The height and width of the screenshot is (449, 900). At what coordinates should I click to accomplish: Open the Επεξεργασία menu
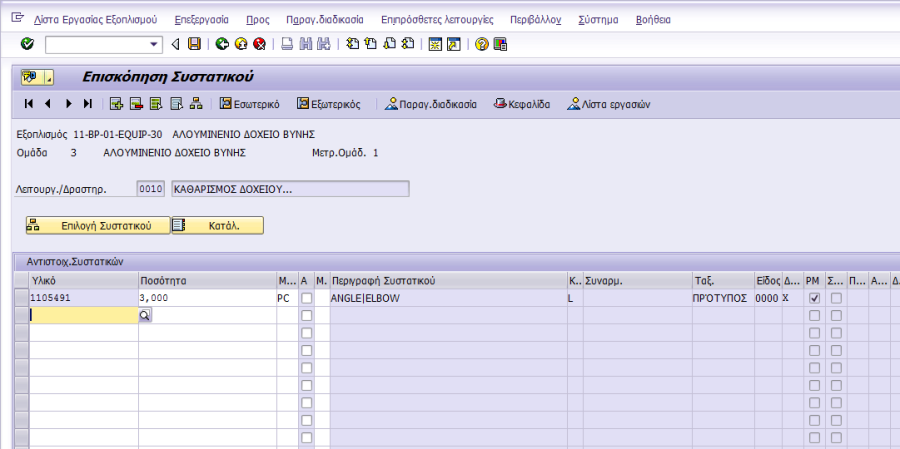201,19
